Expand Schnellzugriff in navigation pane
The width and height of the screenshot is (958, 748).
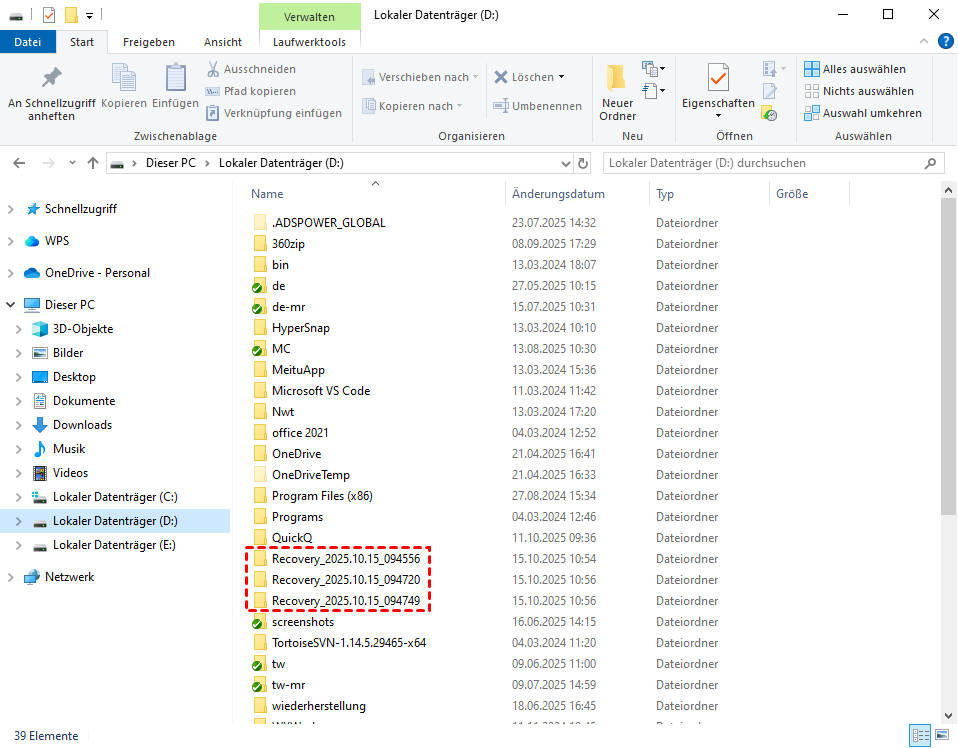(11, 209)
